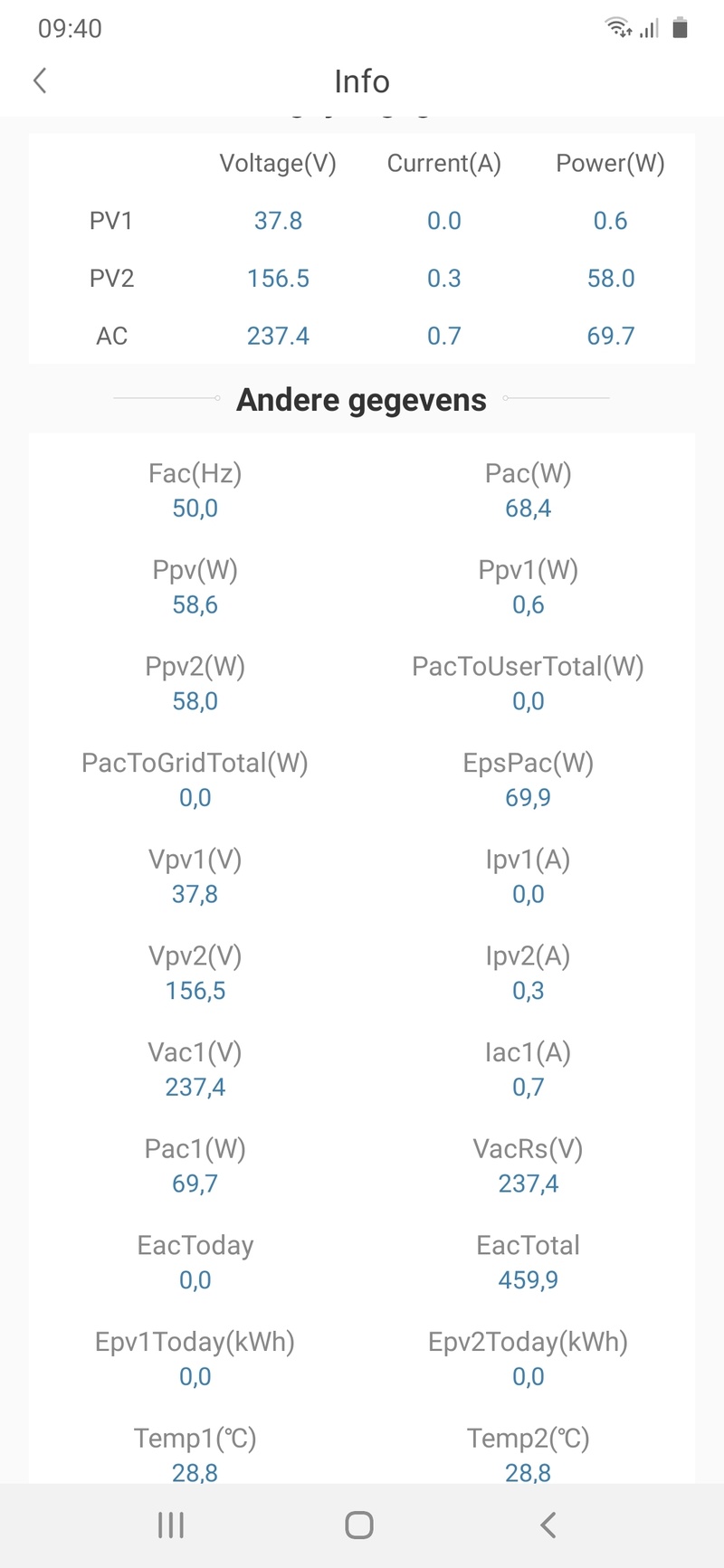
Task: Tap the Wi-Fi status icon
Action: coord(618,28)
